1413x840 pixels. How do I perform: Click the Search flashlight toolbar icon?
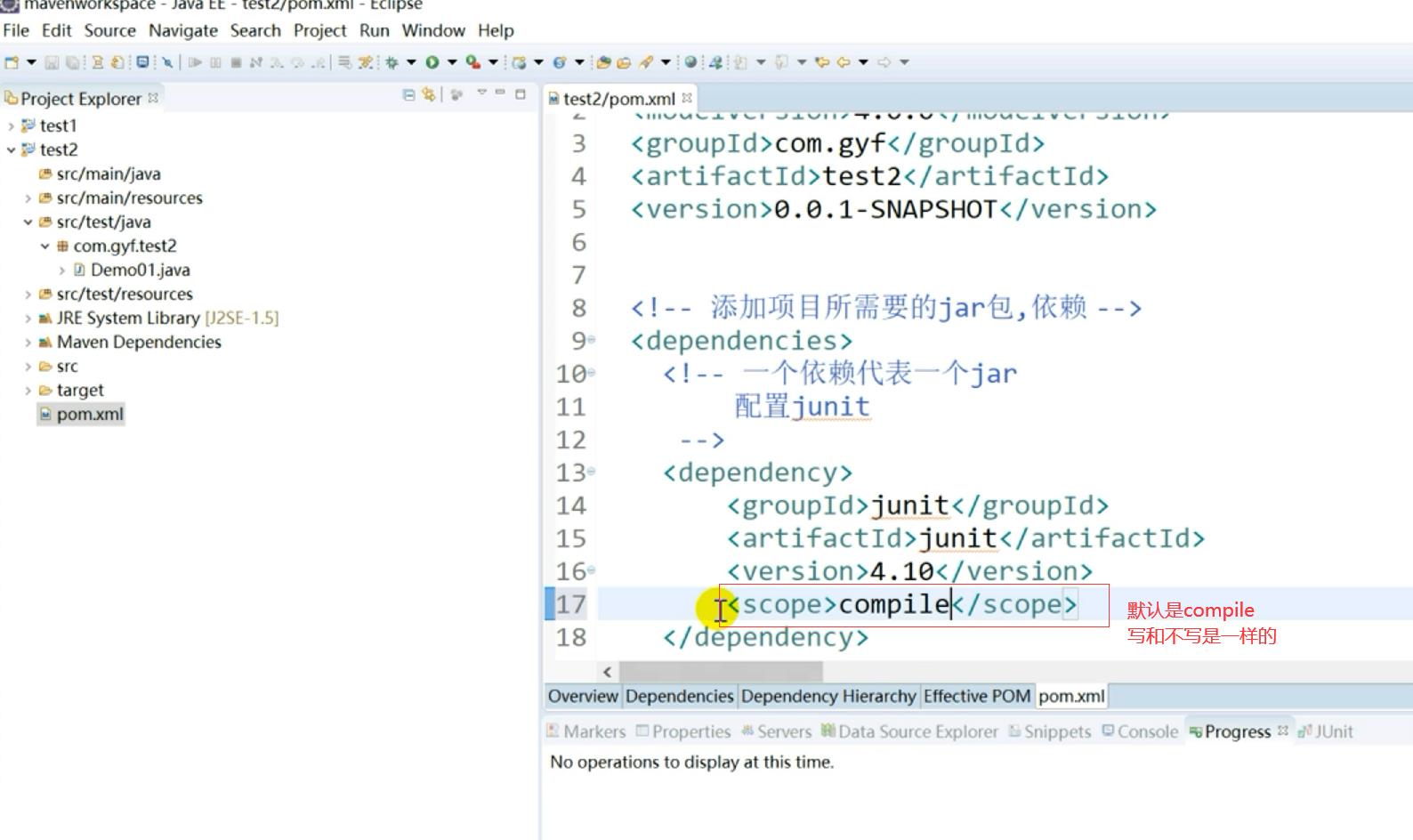click(x=645, y=62)
